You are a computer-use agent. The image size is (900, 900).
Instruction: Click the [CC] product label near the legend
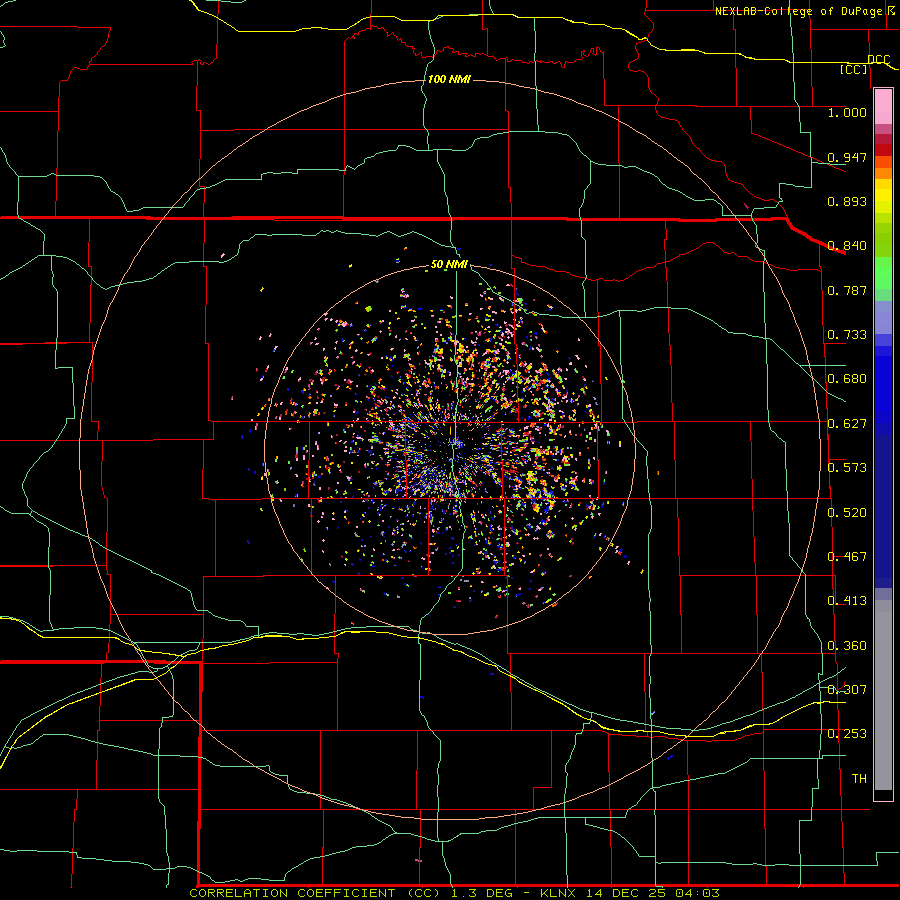(854, 69)
